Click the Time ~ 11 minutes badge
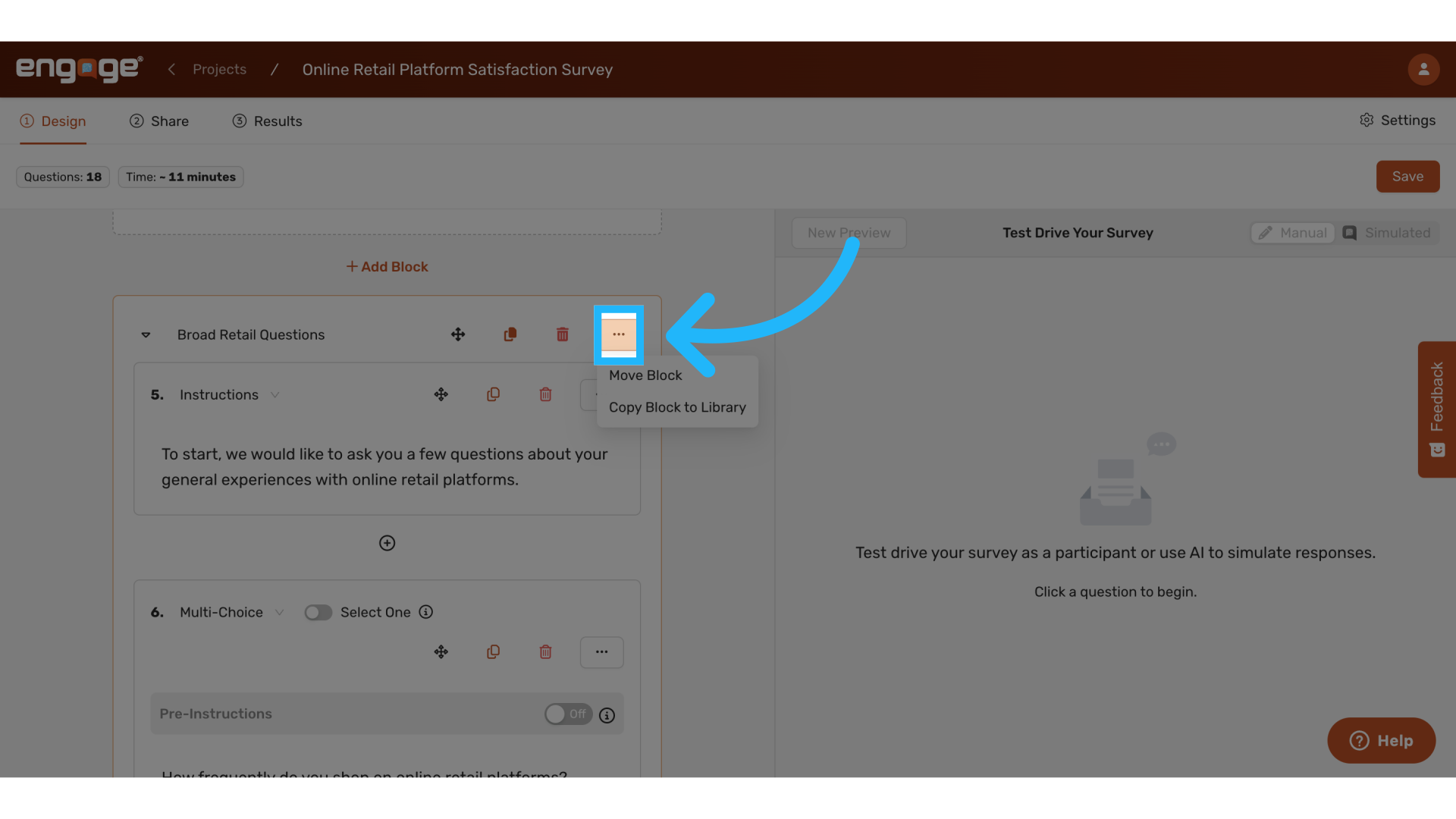Screen dimensions: 1456x819 (x=180, y=177)
